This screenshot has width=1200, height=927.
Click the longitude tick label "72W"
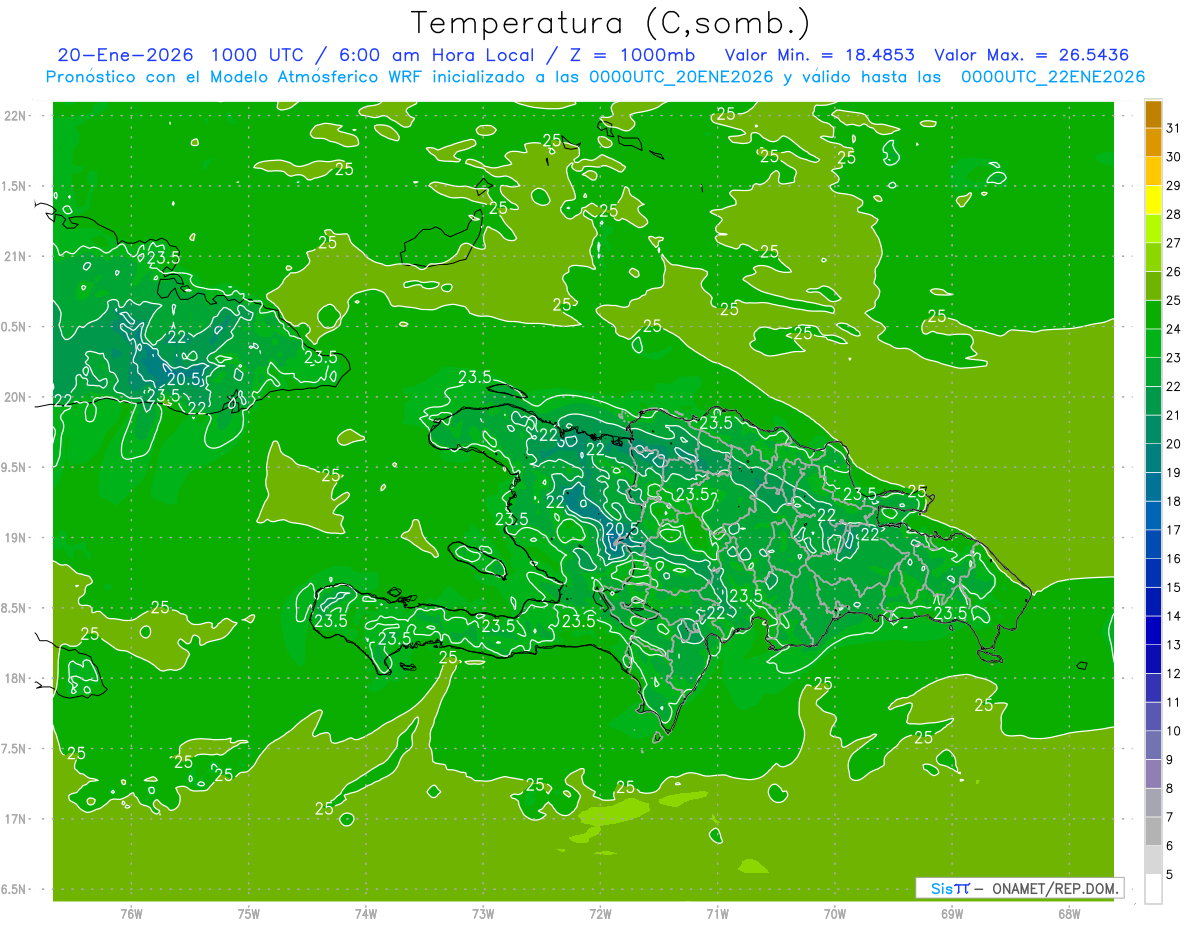point(600,914)
